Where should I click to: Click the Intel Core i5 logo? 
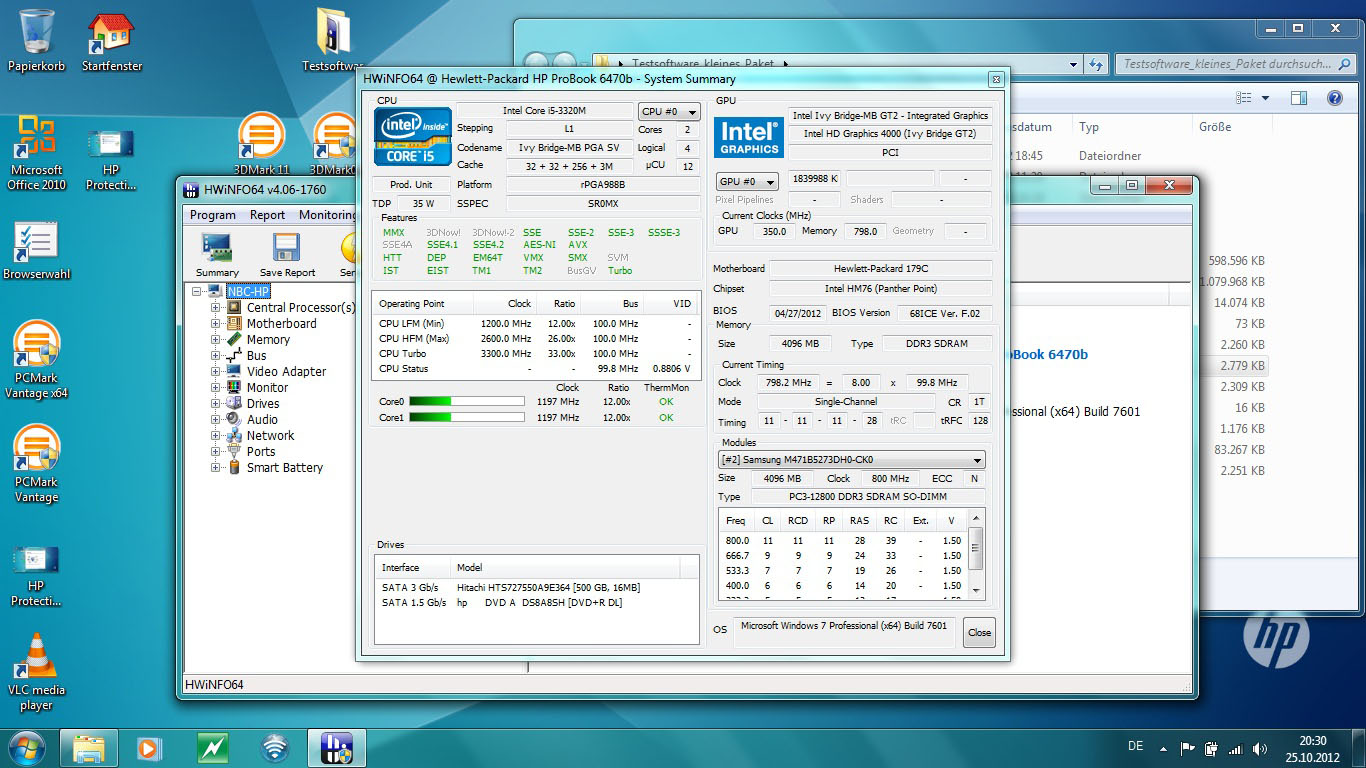[x=412, y=136]
